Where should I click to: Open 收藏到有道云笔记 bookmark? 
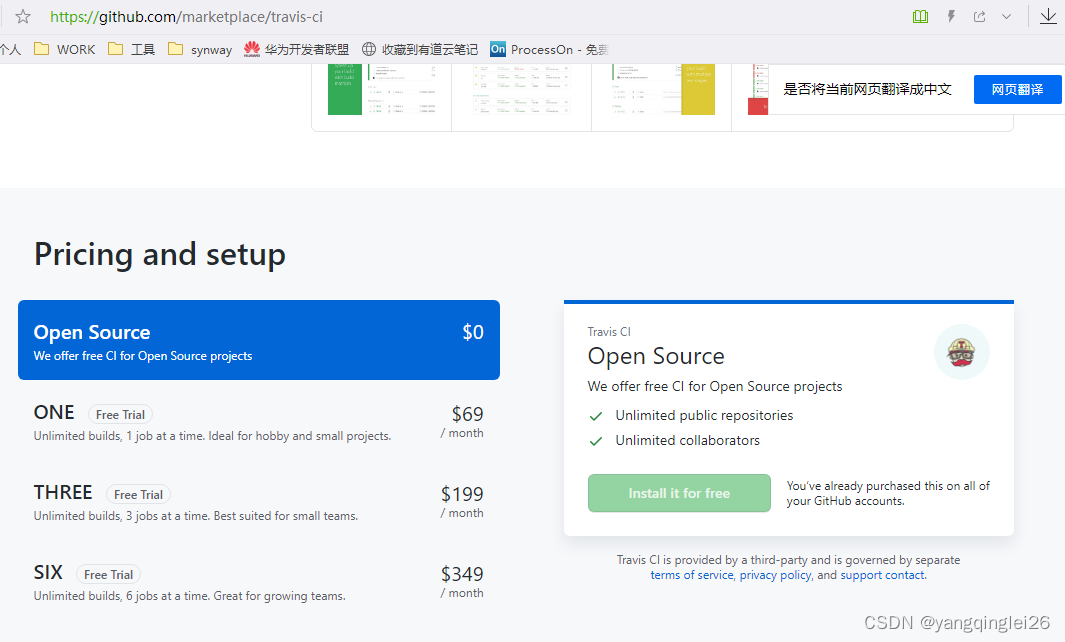tap(420, 49)
